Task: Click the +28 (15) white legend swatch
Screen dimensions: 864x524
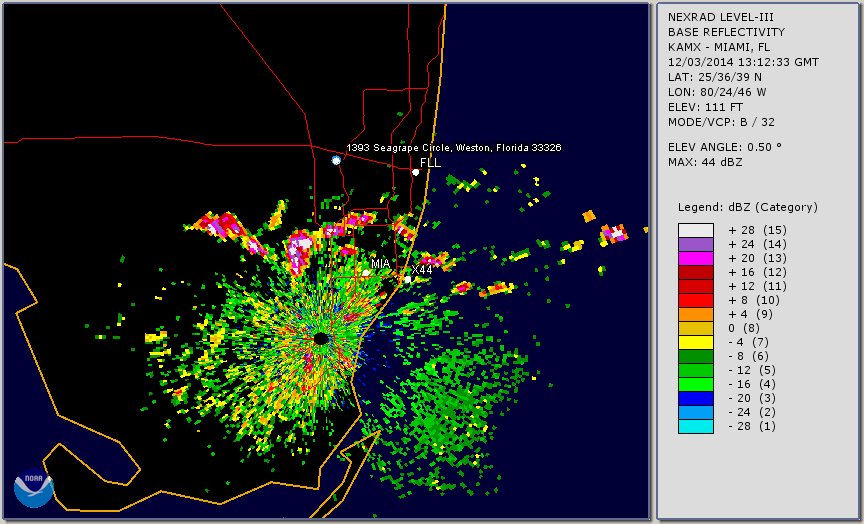Action: [696, 230]
